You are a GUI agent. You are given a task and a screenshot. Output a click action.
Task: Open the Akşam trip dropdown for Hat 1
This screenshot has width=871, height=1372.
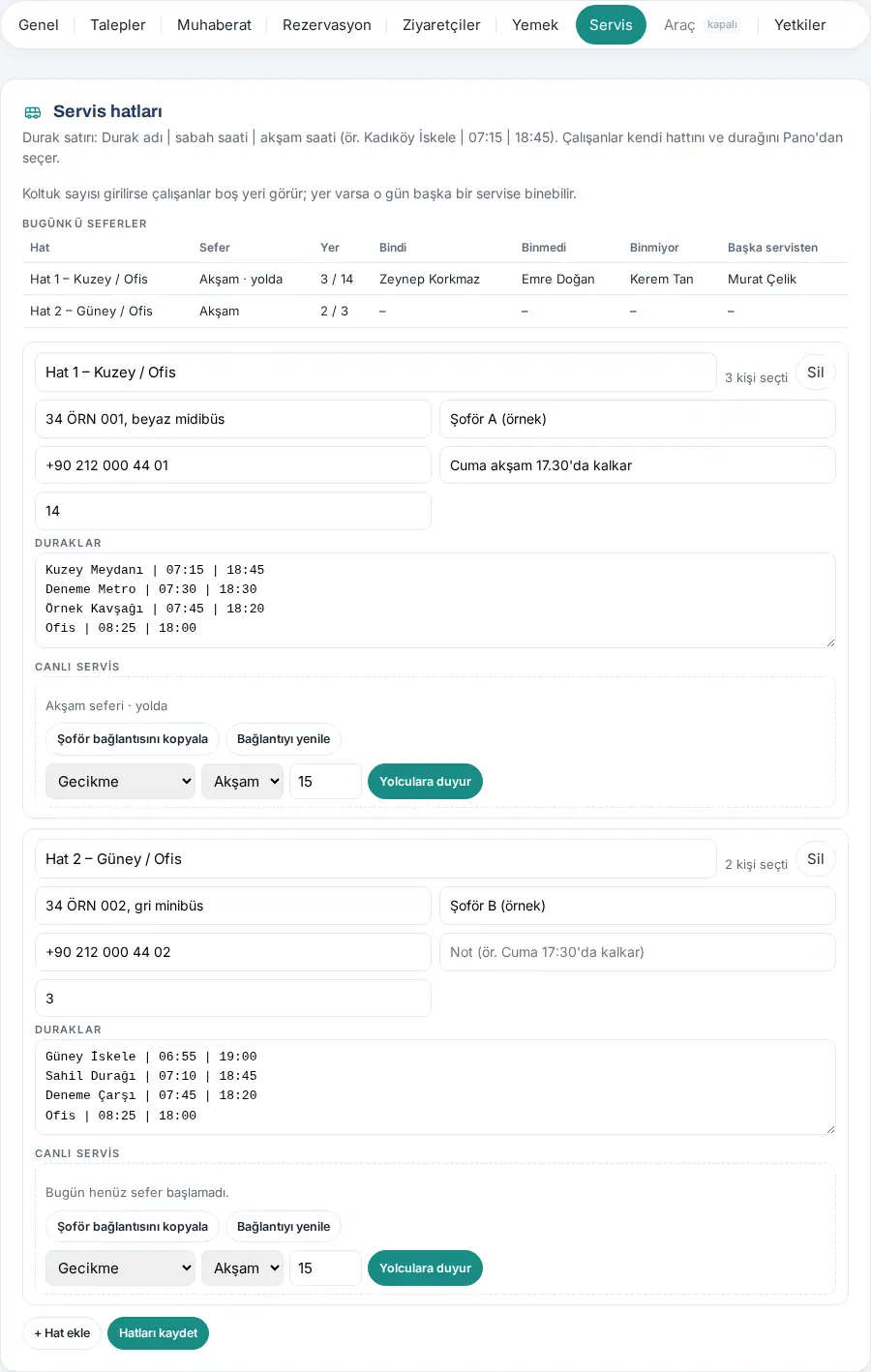pos(242,782)
